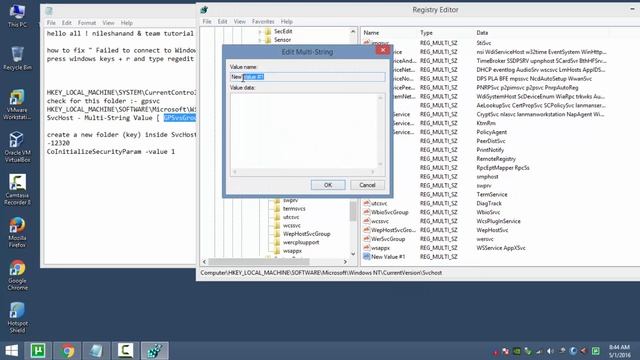Open Registry Editor Help menu

pos(287,22)
